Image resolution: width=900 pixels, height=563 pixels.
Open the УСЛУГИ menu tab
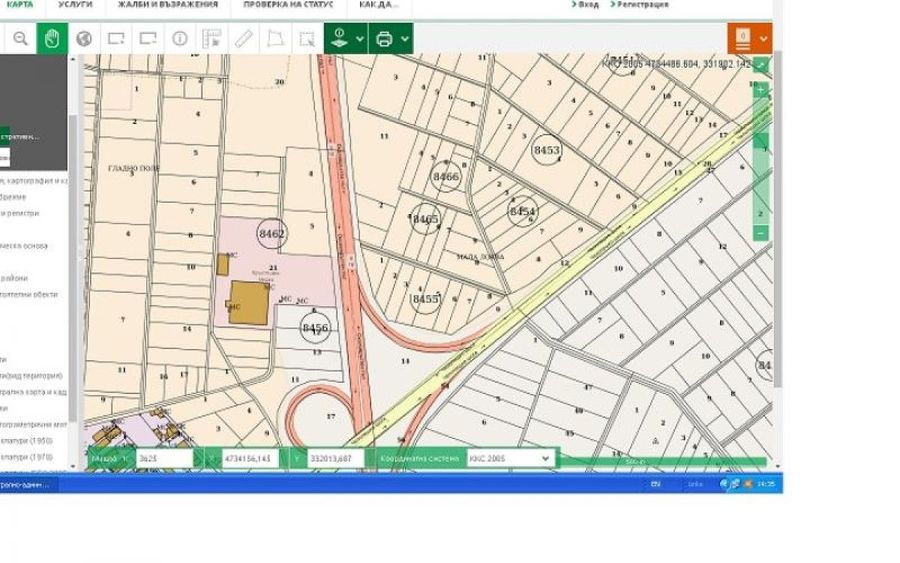click(75, 5)
